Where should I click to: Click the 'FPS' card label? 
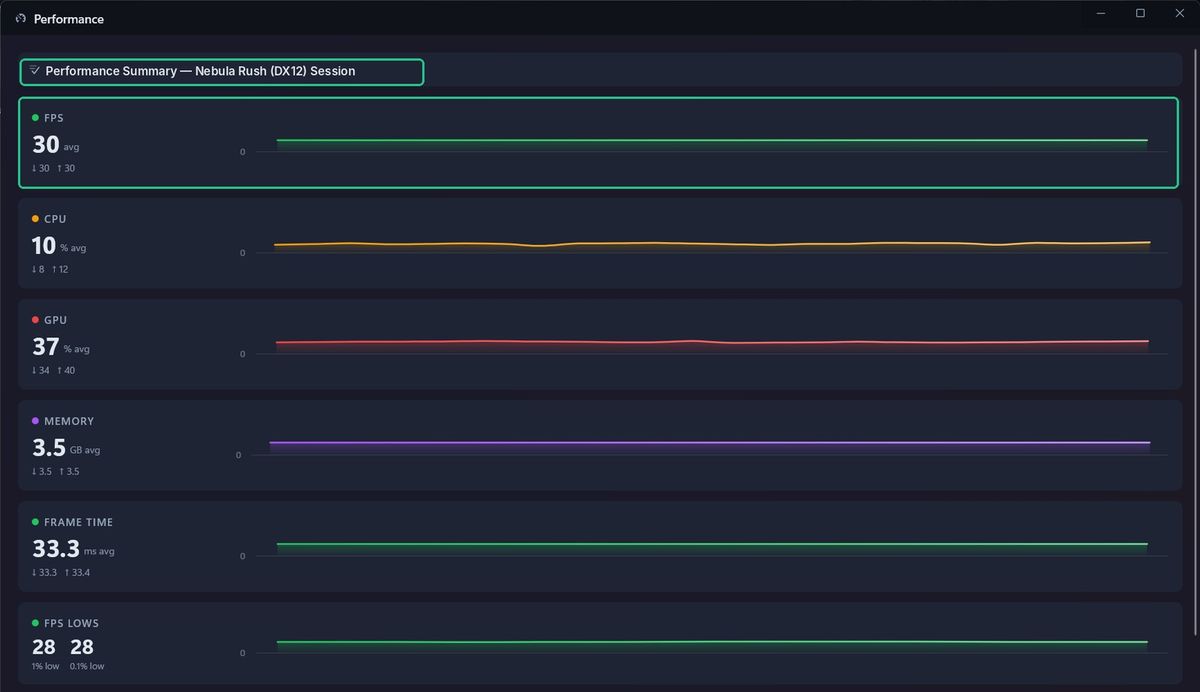[53, 118]
